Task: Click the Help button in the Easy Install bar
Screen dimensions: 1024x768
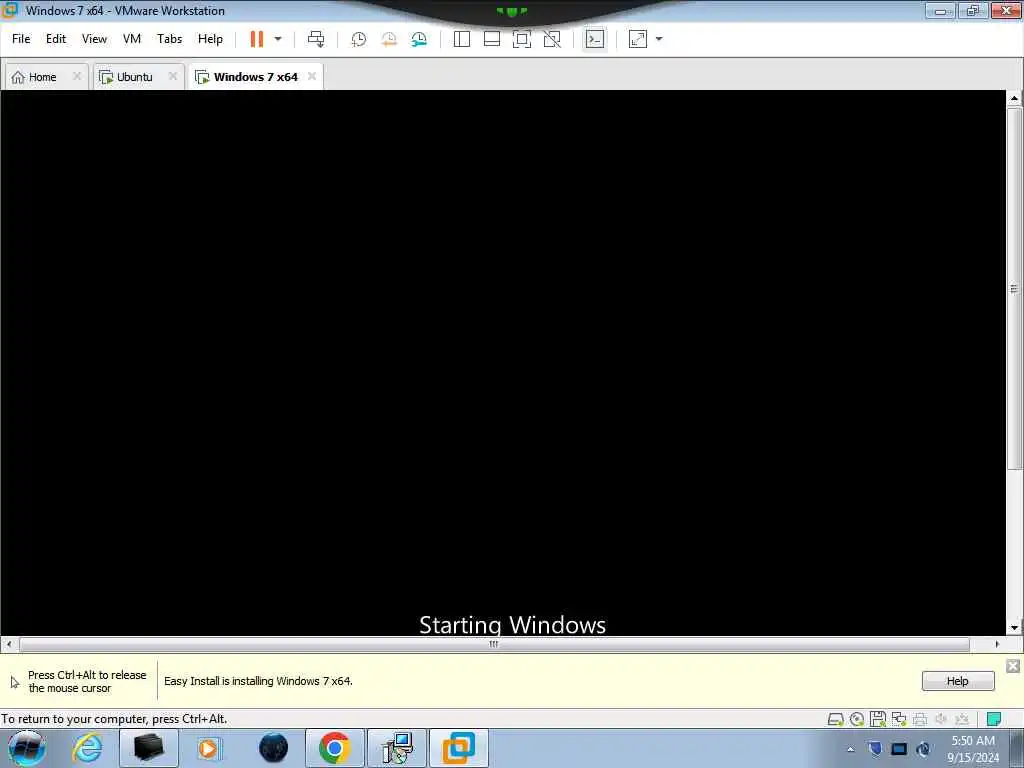Action: coord(957,681)
